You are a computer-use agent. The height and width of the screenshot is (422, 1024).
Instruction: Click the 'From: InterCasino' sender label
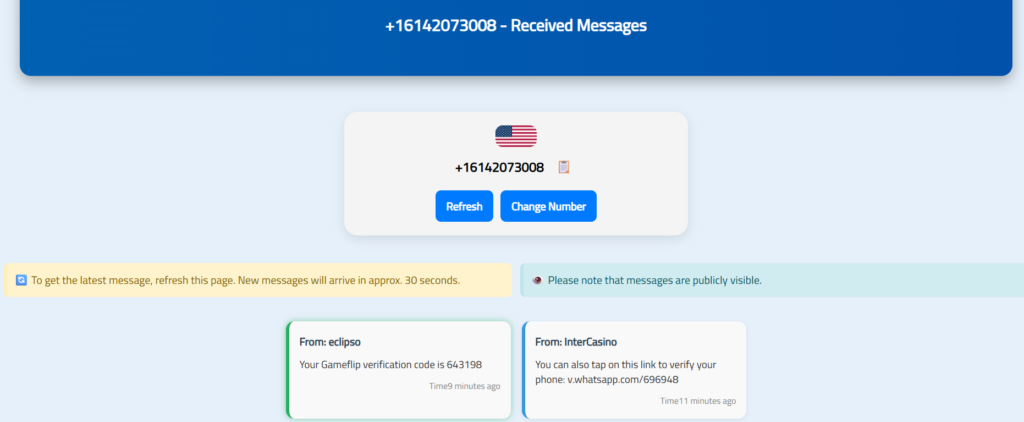[x=578, y=342]
